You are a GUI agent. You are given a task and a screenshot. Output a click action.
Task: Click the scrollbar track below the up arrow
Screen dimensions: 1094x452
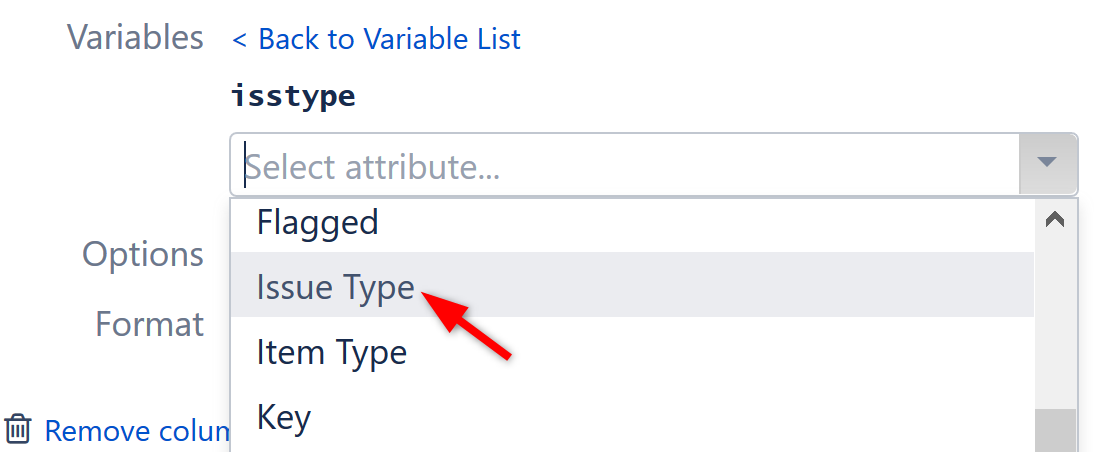point(1055,320)
